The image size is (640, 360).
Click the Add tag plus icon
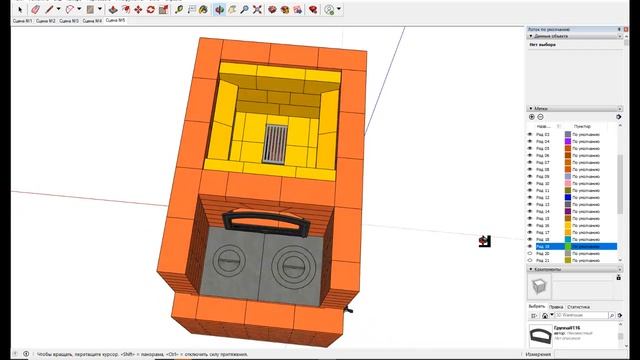[x=531, y=117]
